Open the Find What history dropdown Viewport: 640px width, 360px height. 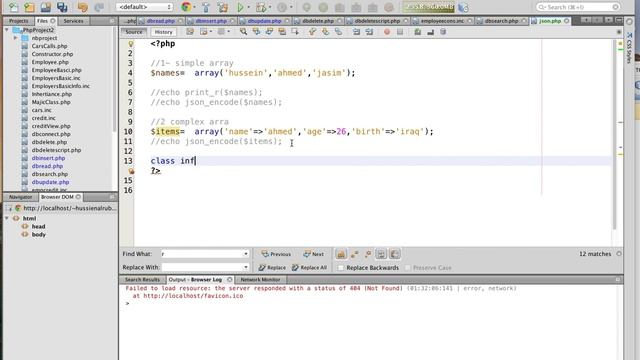[246, 254]
